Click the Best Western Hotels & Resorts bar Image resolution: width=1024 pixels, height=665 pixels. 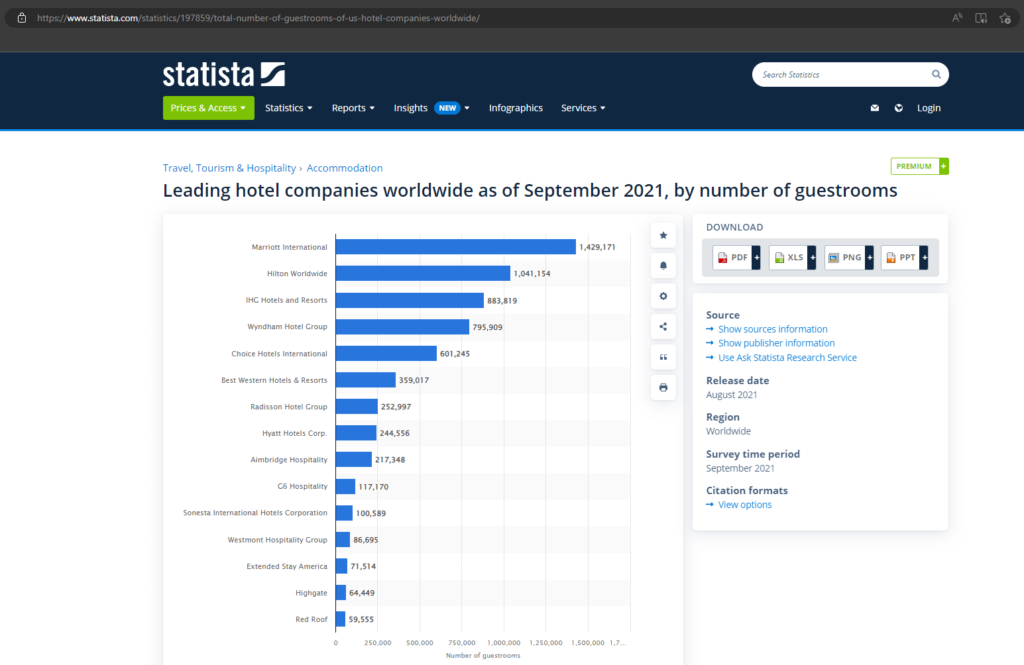coord(366,380)
